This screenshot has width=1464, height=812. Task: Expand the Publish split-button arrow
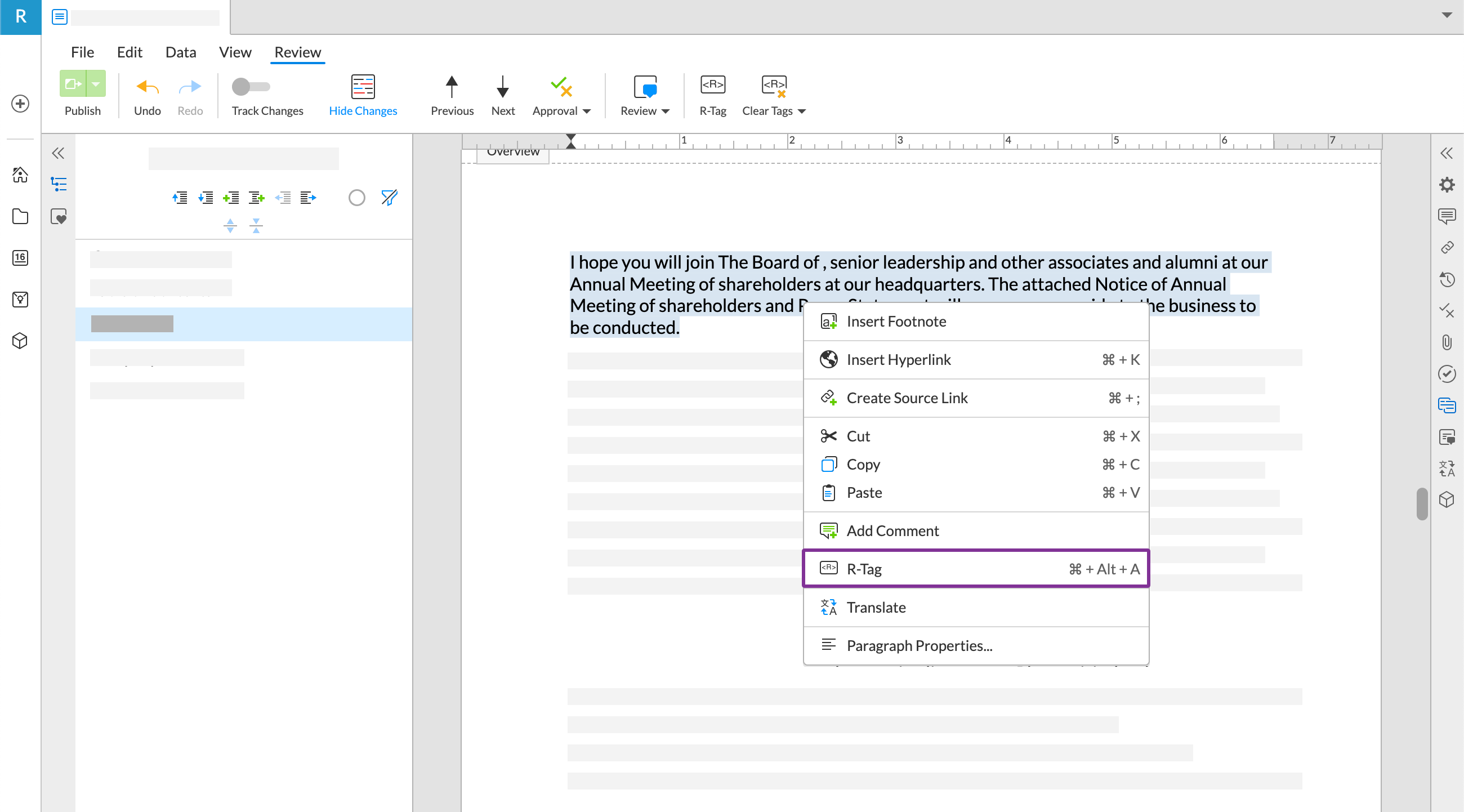[96, 84]
